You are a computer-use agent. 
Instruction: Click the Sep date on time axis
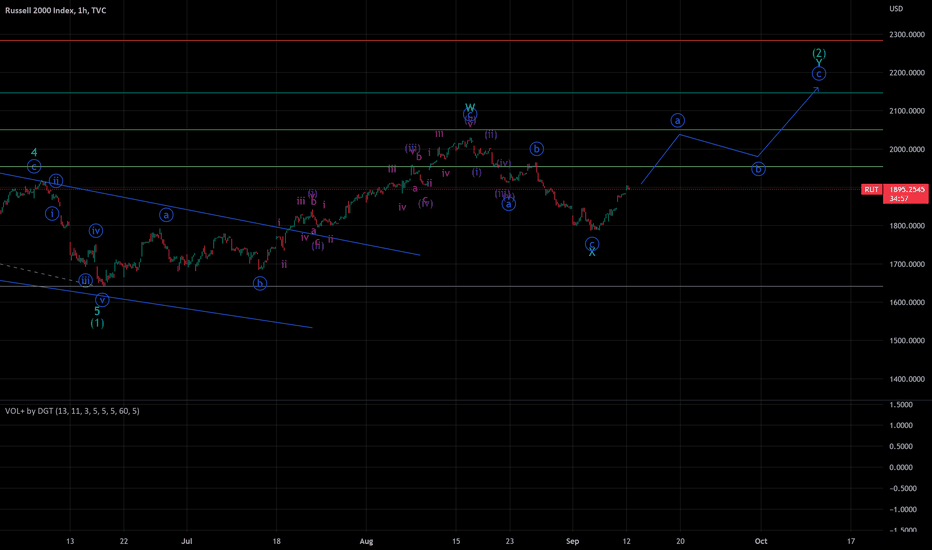[572, 541]
